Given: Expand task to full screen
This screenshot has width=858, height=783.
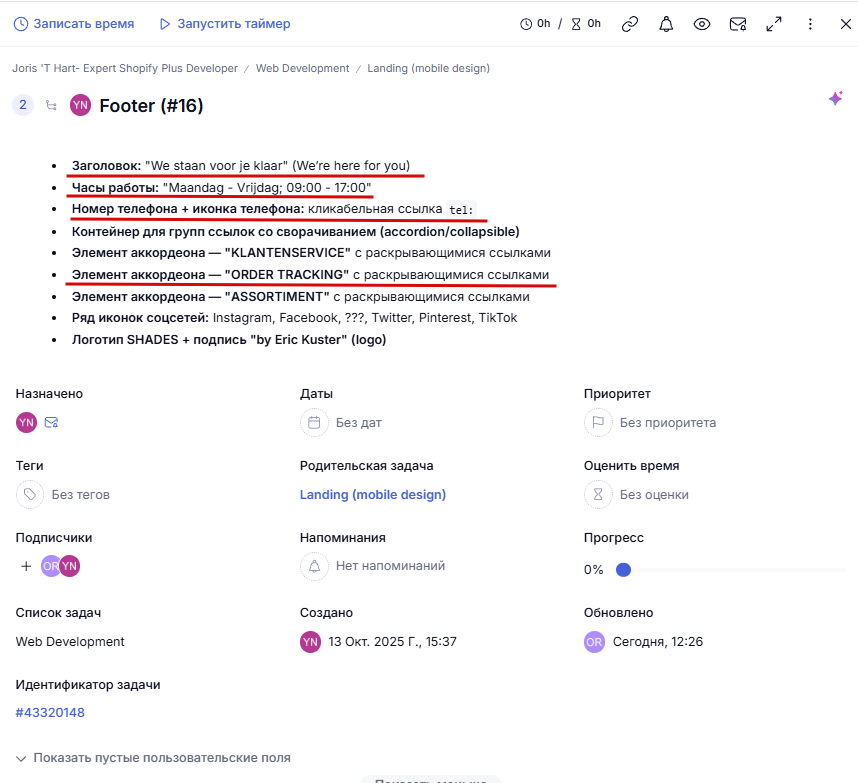Looking at the screenshot, I should 774,24.
